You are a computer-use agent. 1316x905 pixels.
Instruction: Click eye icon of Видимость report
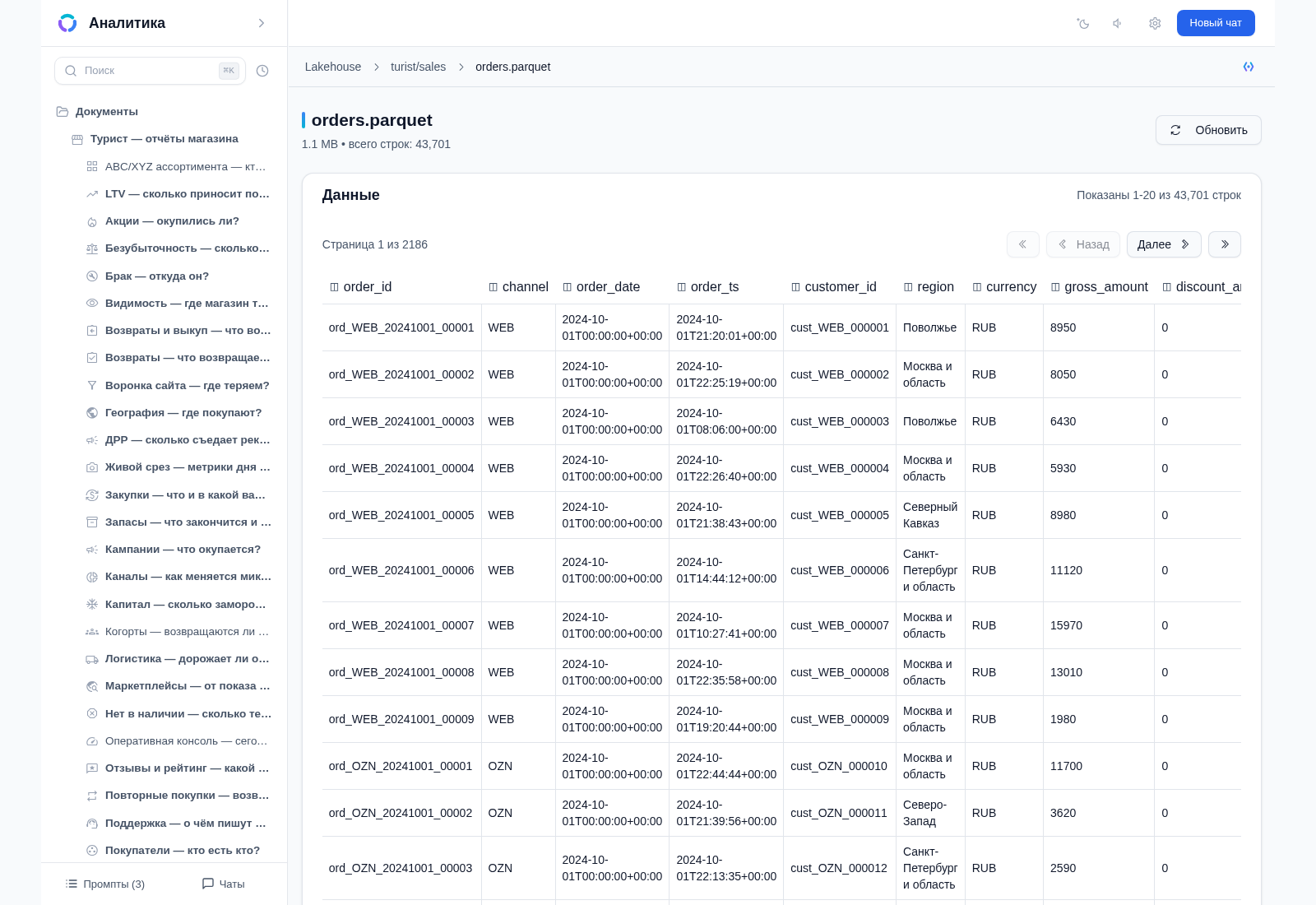[92, 304]
